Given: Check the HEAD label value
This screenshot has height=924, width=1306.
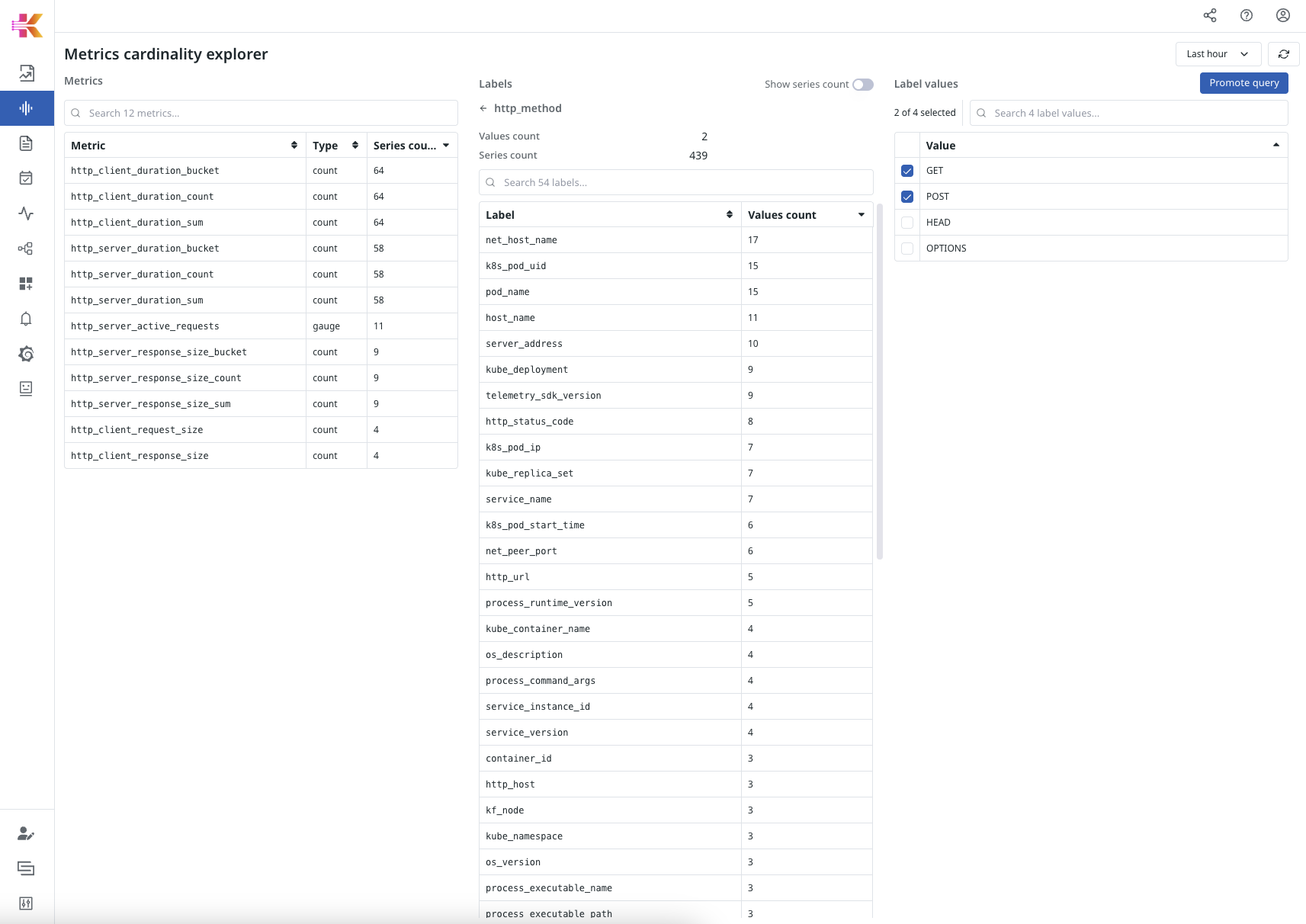Looking at the screenshot, I should point(906,222).
